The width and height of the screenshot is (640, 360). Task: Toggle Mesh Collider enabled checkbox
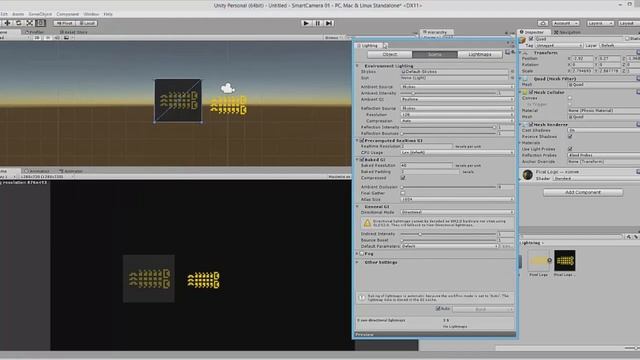531,92
